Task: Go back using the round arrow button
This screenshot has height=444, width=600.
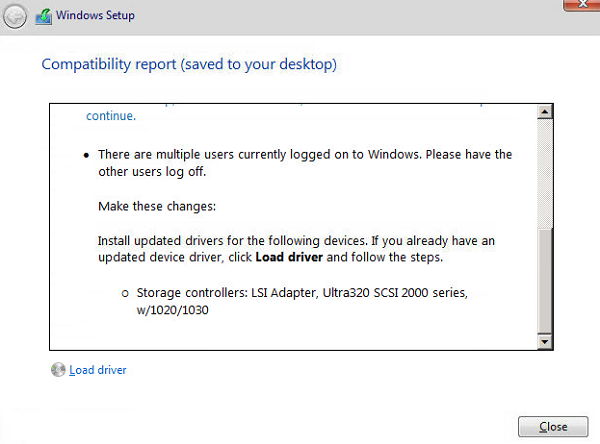Action: (15, 16)
